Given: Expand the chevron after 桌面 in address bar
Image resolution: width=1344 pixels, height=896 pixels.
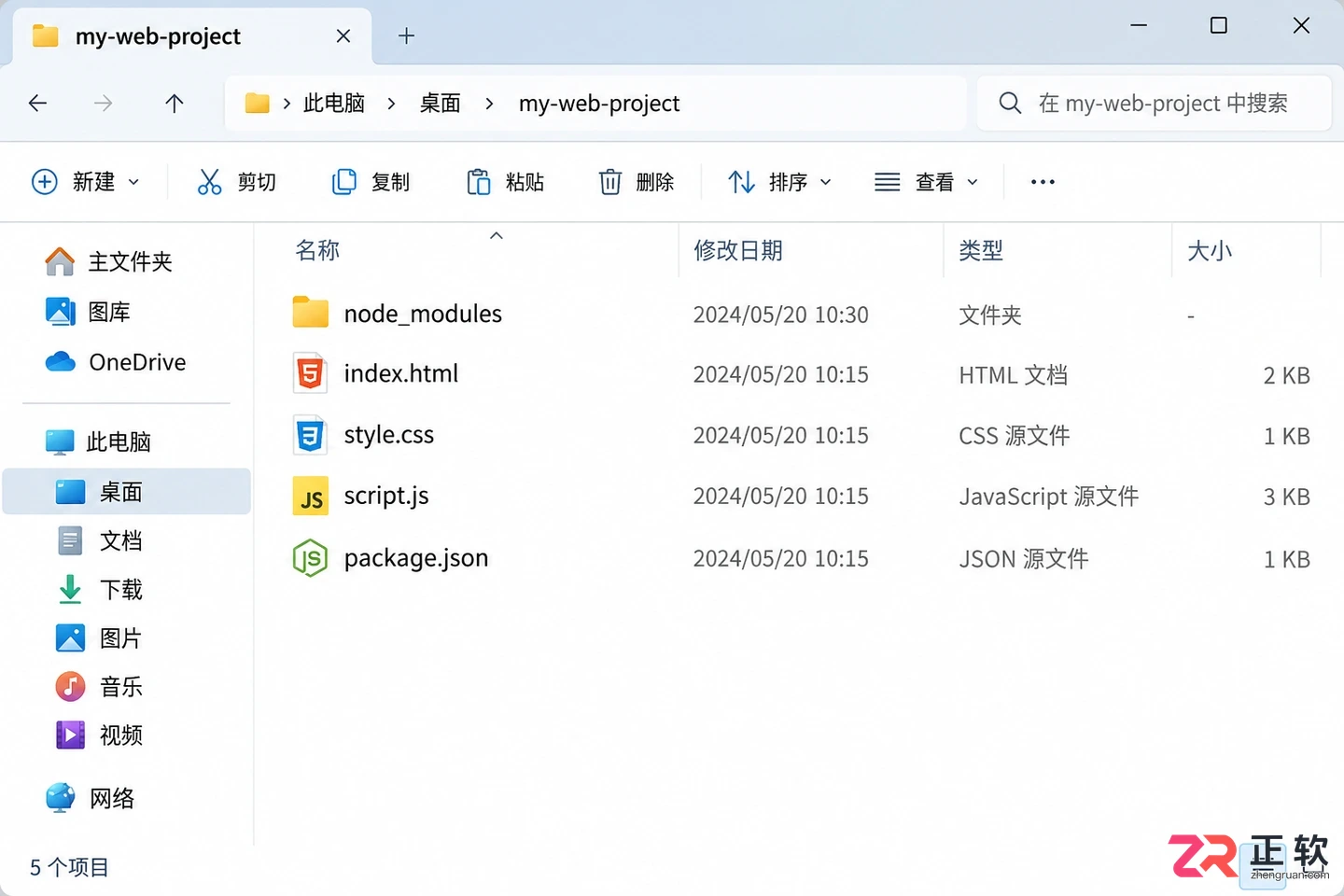Looking at the screenshot, I should (489, 104).
